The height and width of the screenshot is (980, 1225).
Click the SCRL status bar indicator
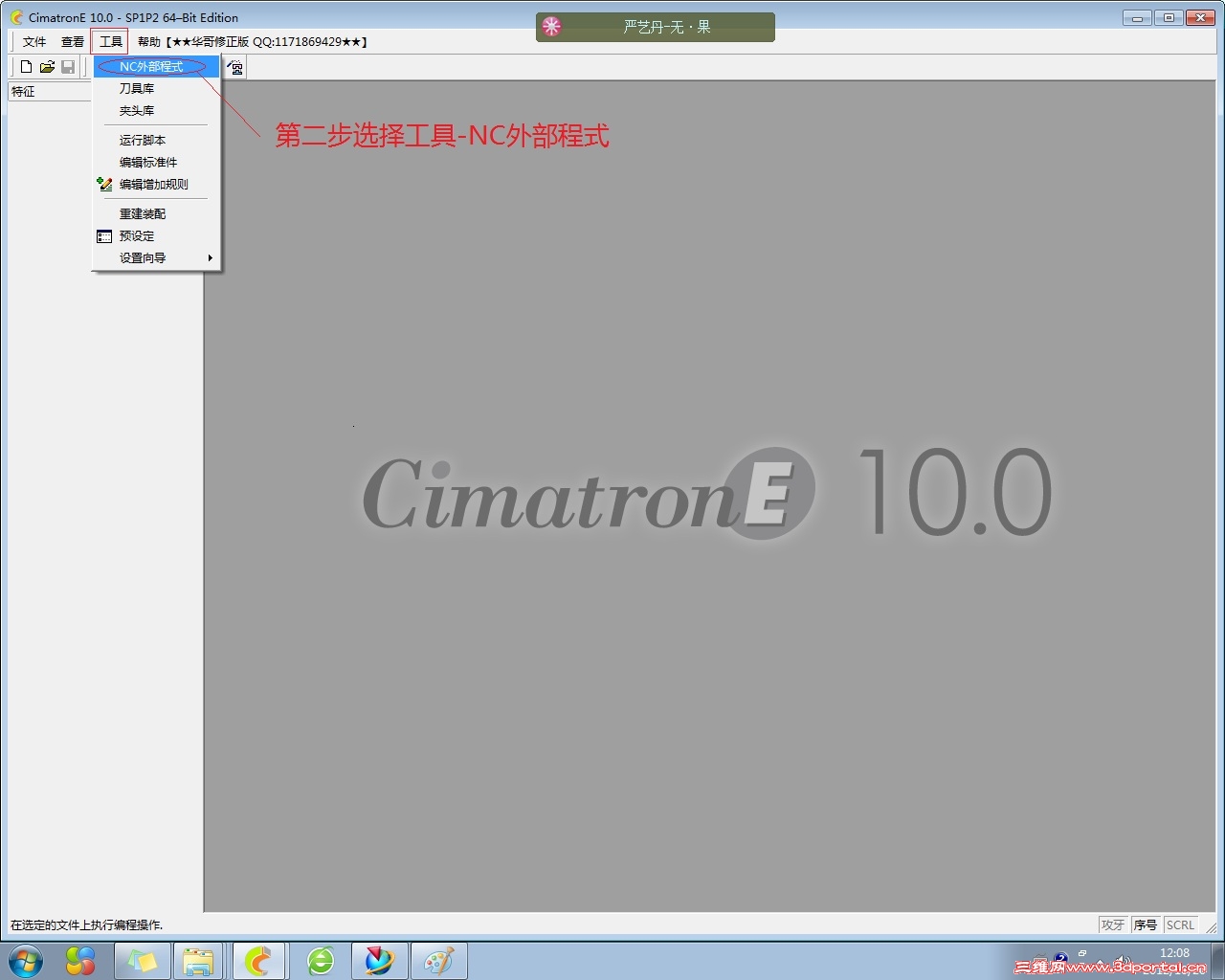point(1180,924)
